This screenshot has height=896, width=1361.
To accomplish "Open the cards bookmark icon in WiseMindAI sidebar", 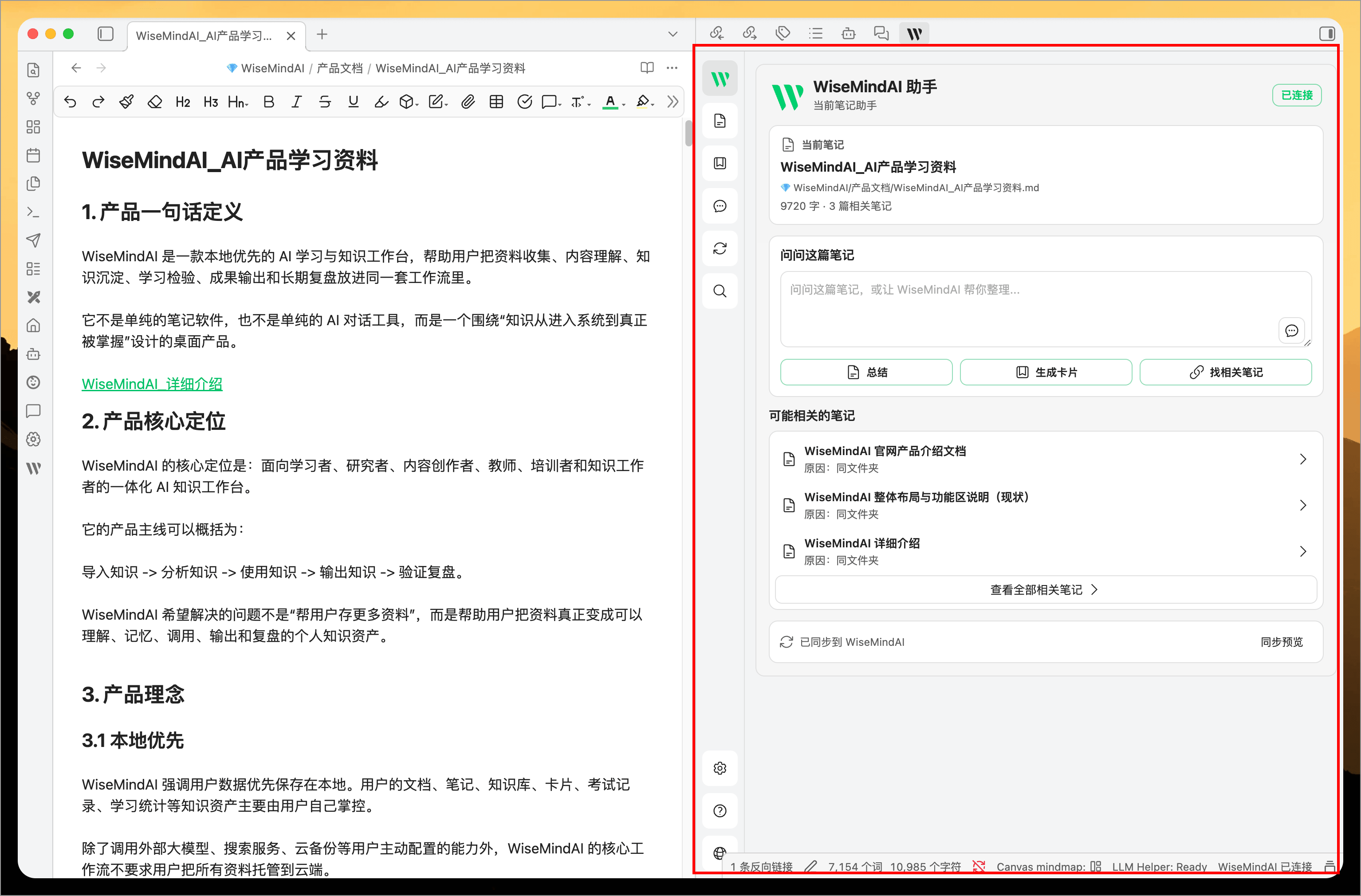I will point(720,164).
